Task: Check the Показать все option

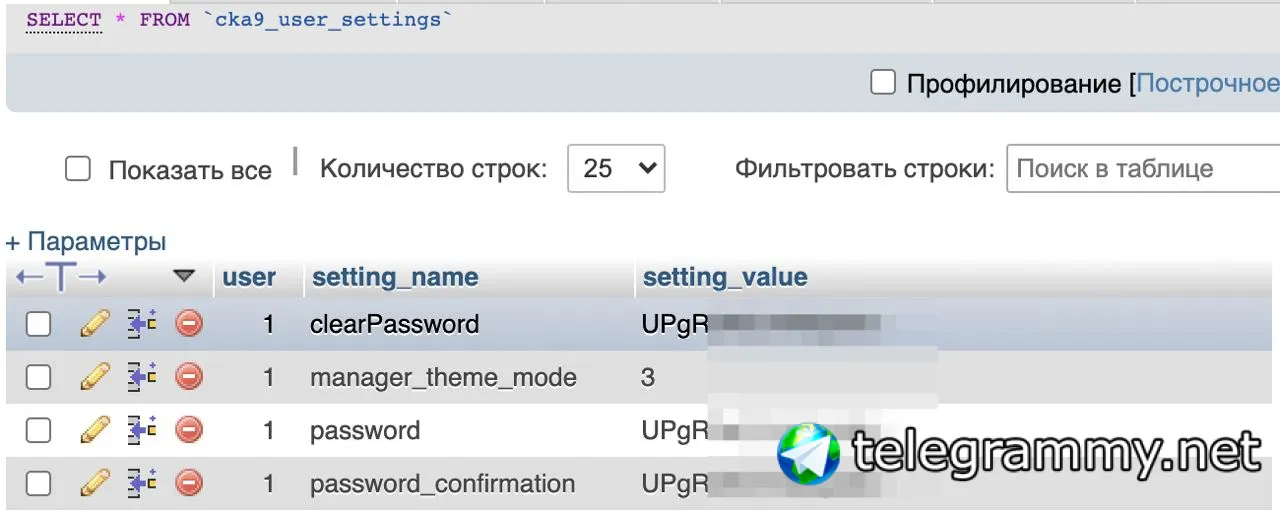Action: pyautogui.click(x=78, y=169)
